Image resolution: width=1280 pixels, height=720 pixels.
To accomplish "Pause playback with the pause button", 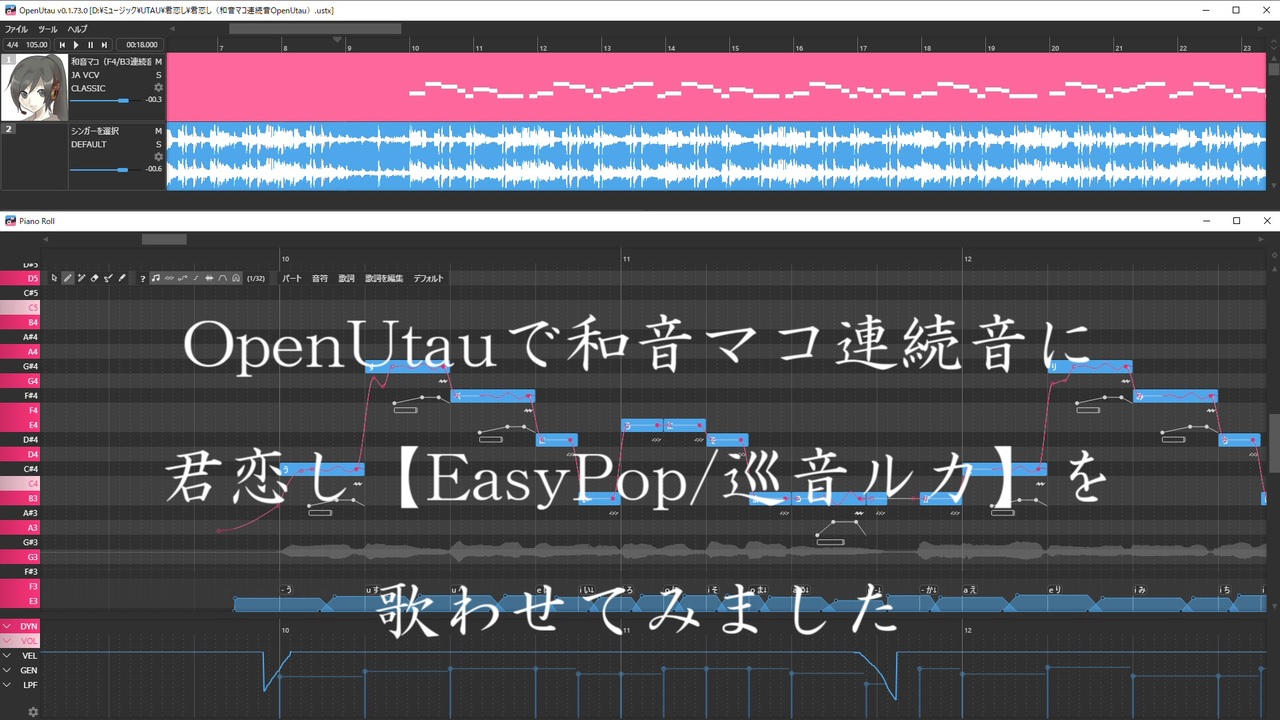I will [90, 45].
